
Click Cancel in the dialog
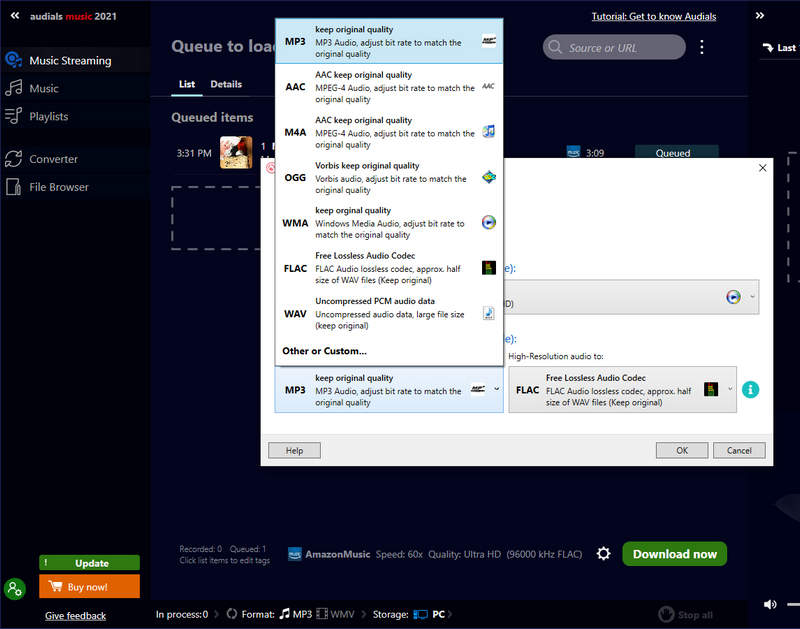[x=739, y=450]
